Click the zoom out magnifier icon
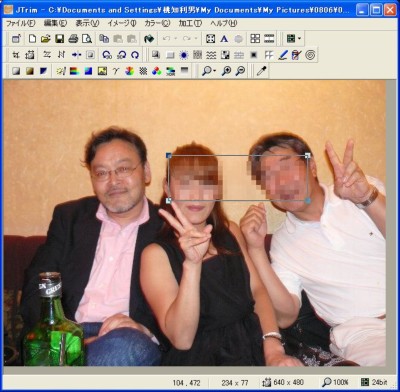This screenshot has height=392, width=400. coord(240,71)
